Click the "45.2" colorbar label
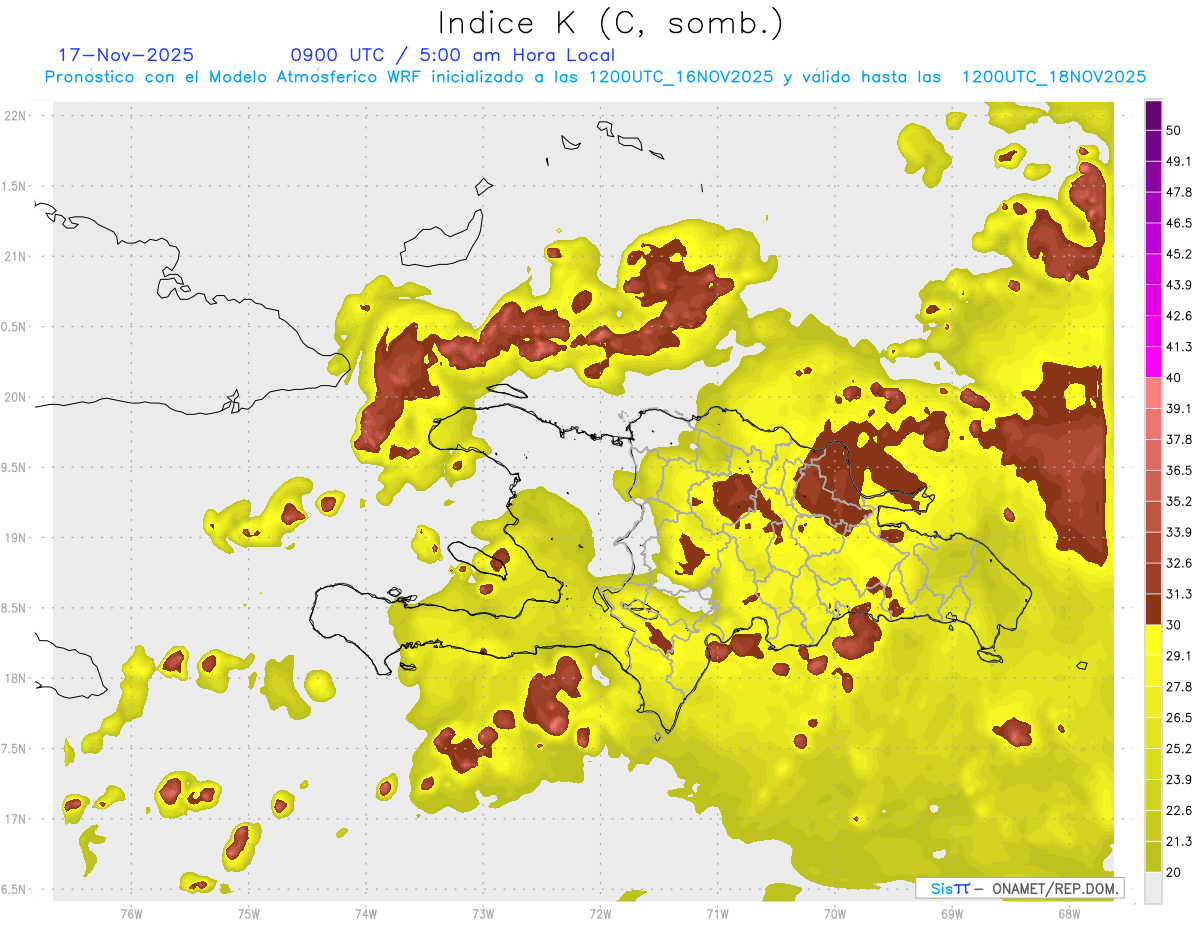Image resolution: width=1200 pixels, height=927 pixels. [1178, 254]
